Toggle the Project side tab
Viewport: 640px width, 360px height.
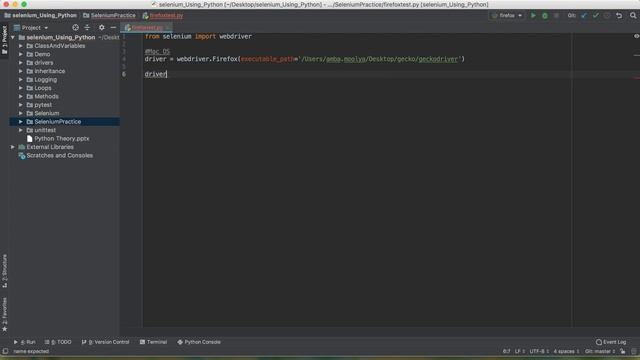pos(4,40)
